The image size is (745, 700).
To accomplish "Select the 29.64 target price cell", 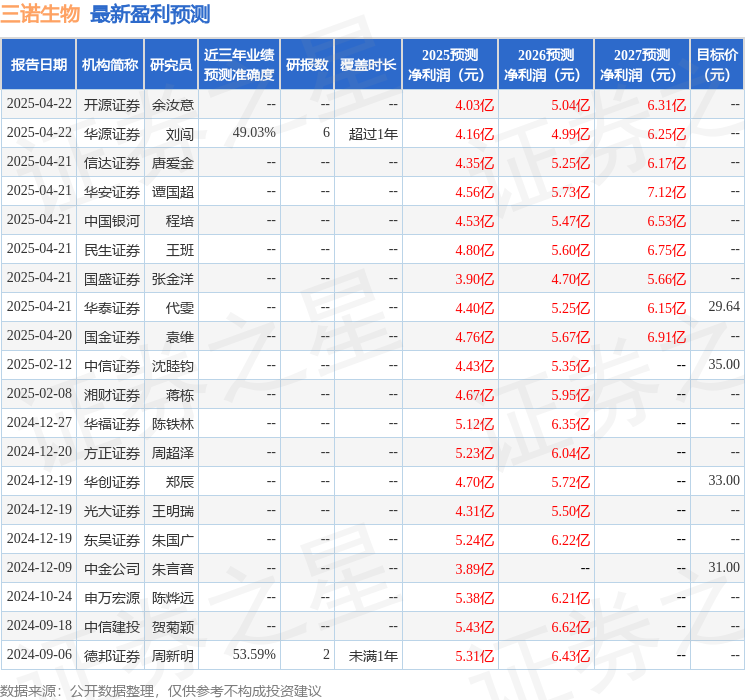I will pos(723,308).
